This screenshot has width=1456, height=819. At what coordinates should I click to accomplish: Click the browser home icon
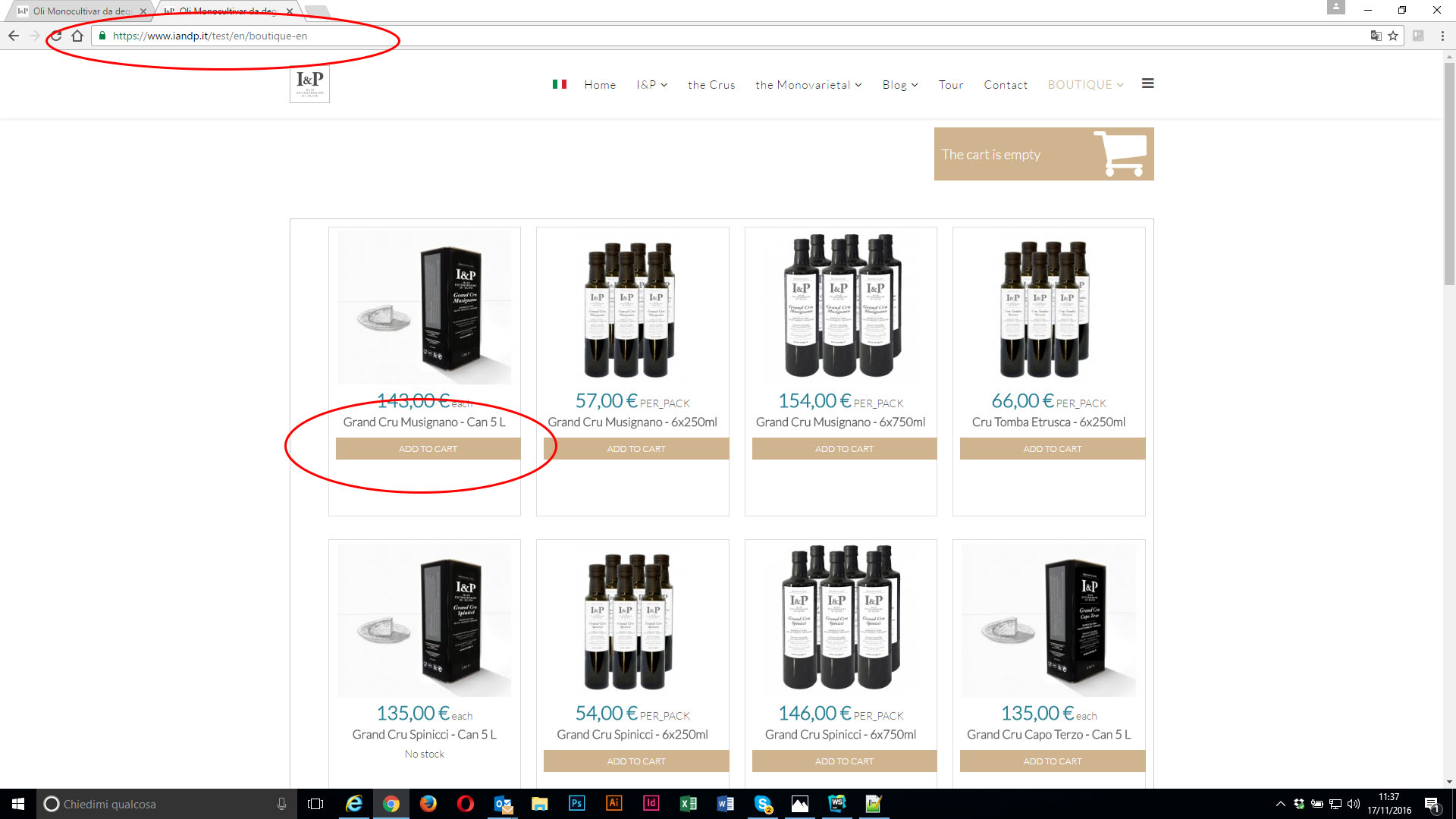click(77, 36)
